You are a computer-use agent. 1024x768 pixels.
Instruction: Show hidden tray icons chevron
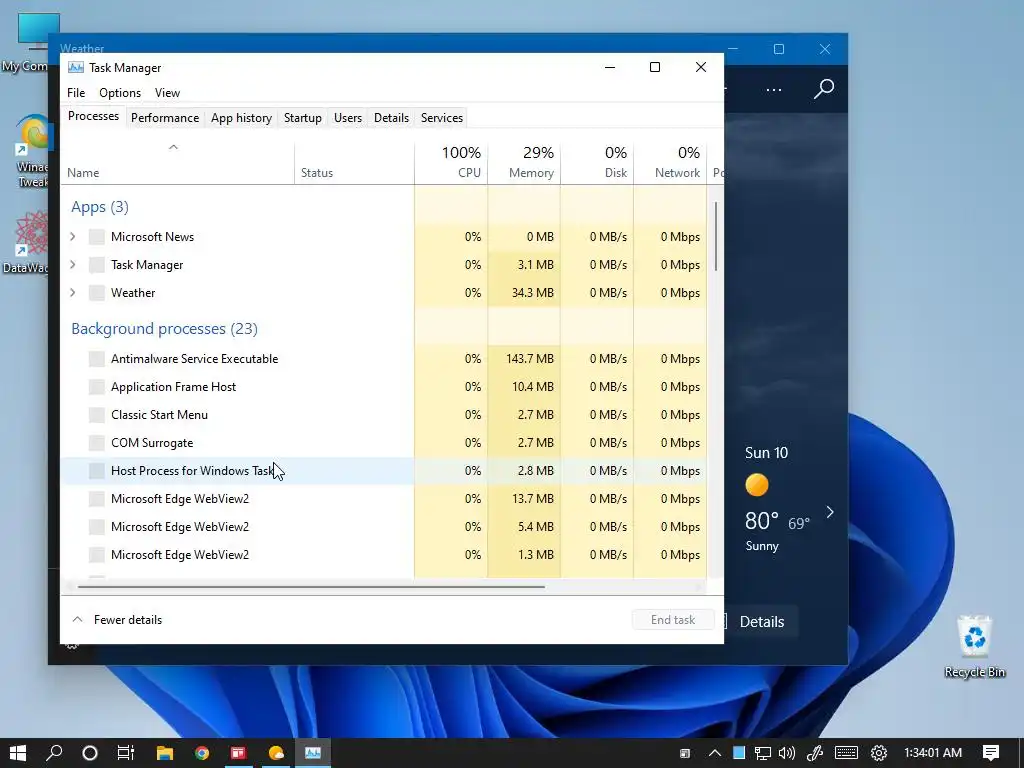point(714,753)
